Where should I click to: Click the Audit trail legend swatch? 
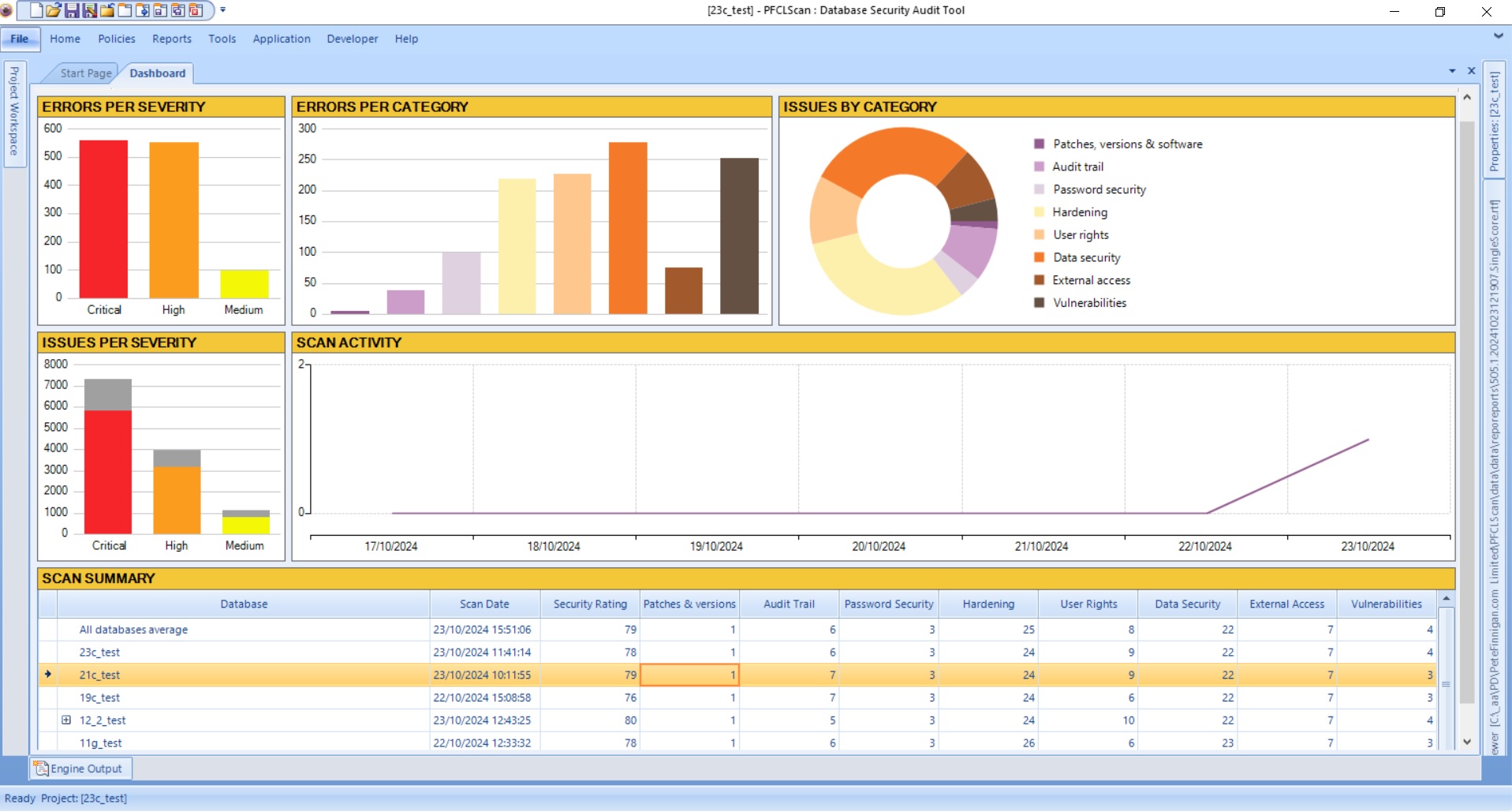tap(1040, 167)
